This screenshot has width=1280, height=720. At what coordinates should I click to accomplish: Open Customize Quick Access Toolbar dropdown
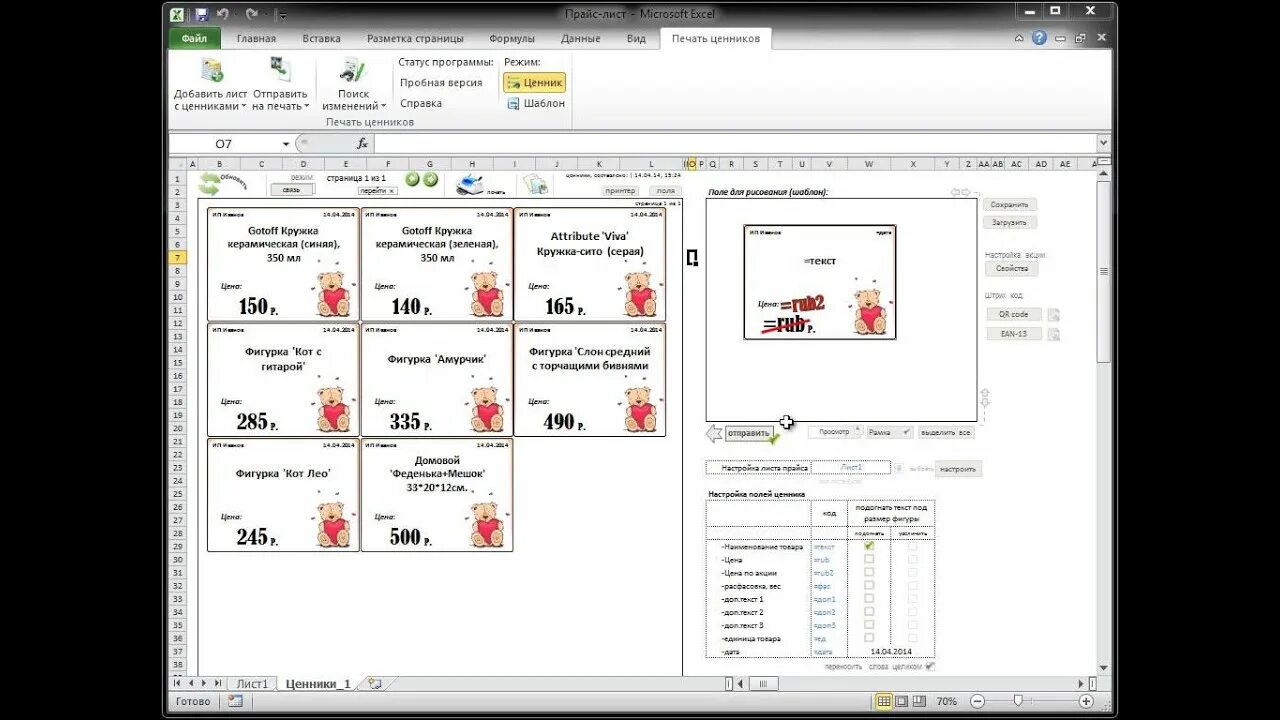[x=283, y=15]
